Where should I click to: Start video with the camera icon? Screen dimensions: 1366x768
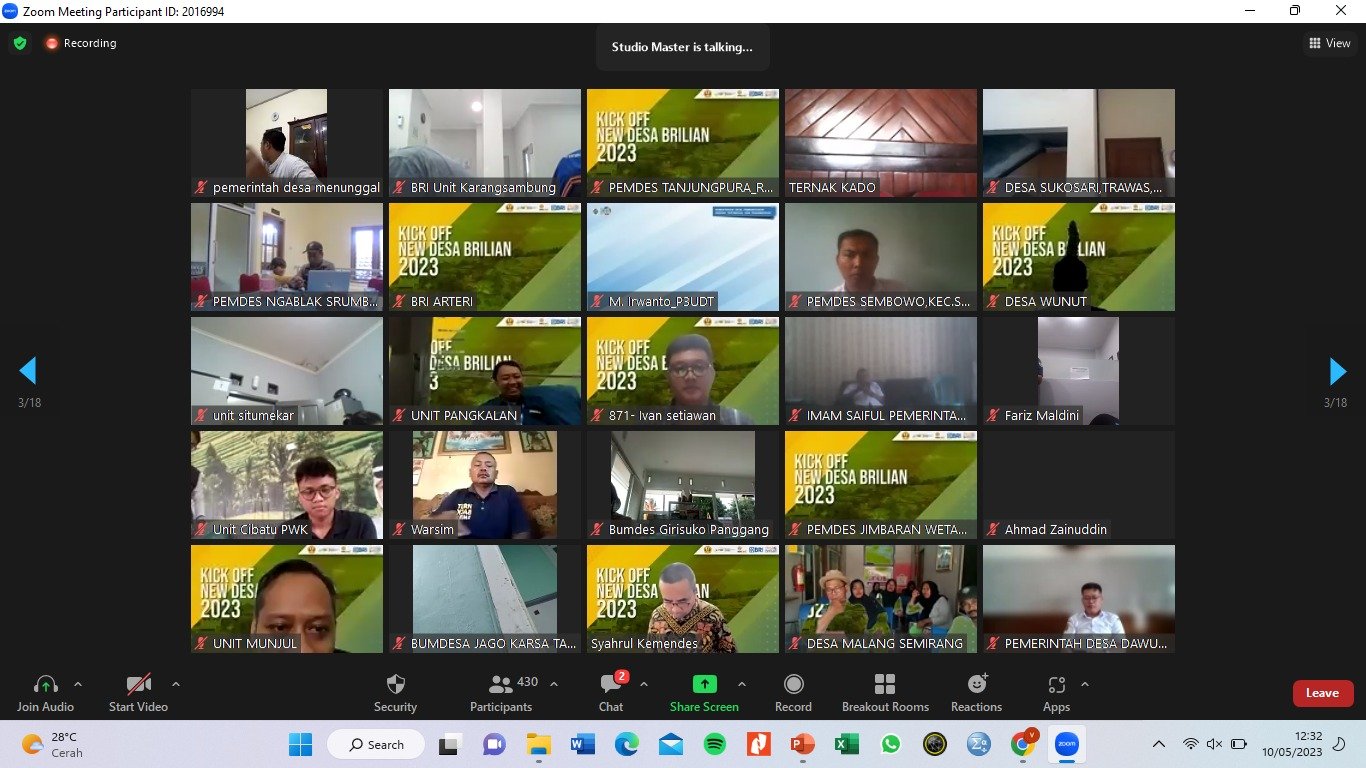pyautogui.click(x=138, y=685)
